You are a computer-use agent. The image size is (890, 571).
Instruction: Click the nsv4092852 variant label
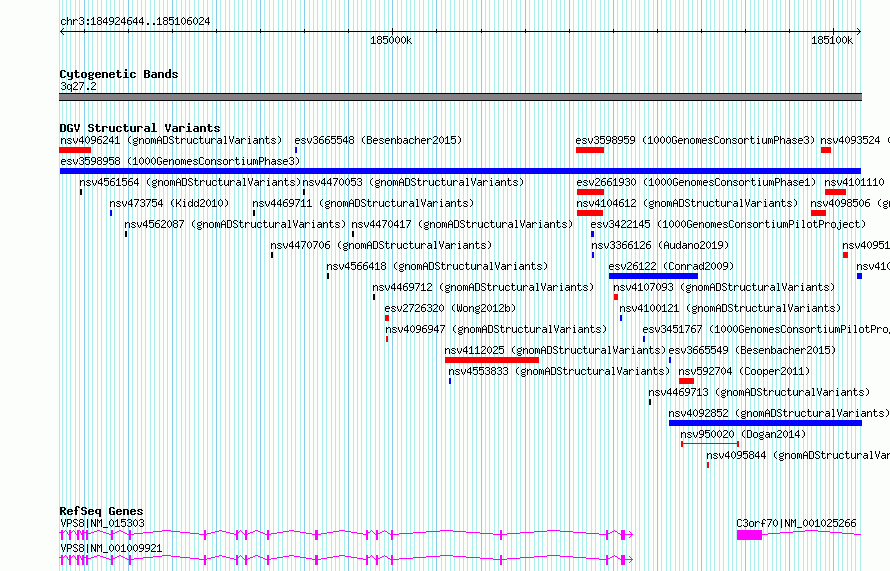click(x=779, y=413)
